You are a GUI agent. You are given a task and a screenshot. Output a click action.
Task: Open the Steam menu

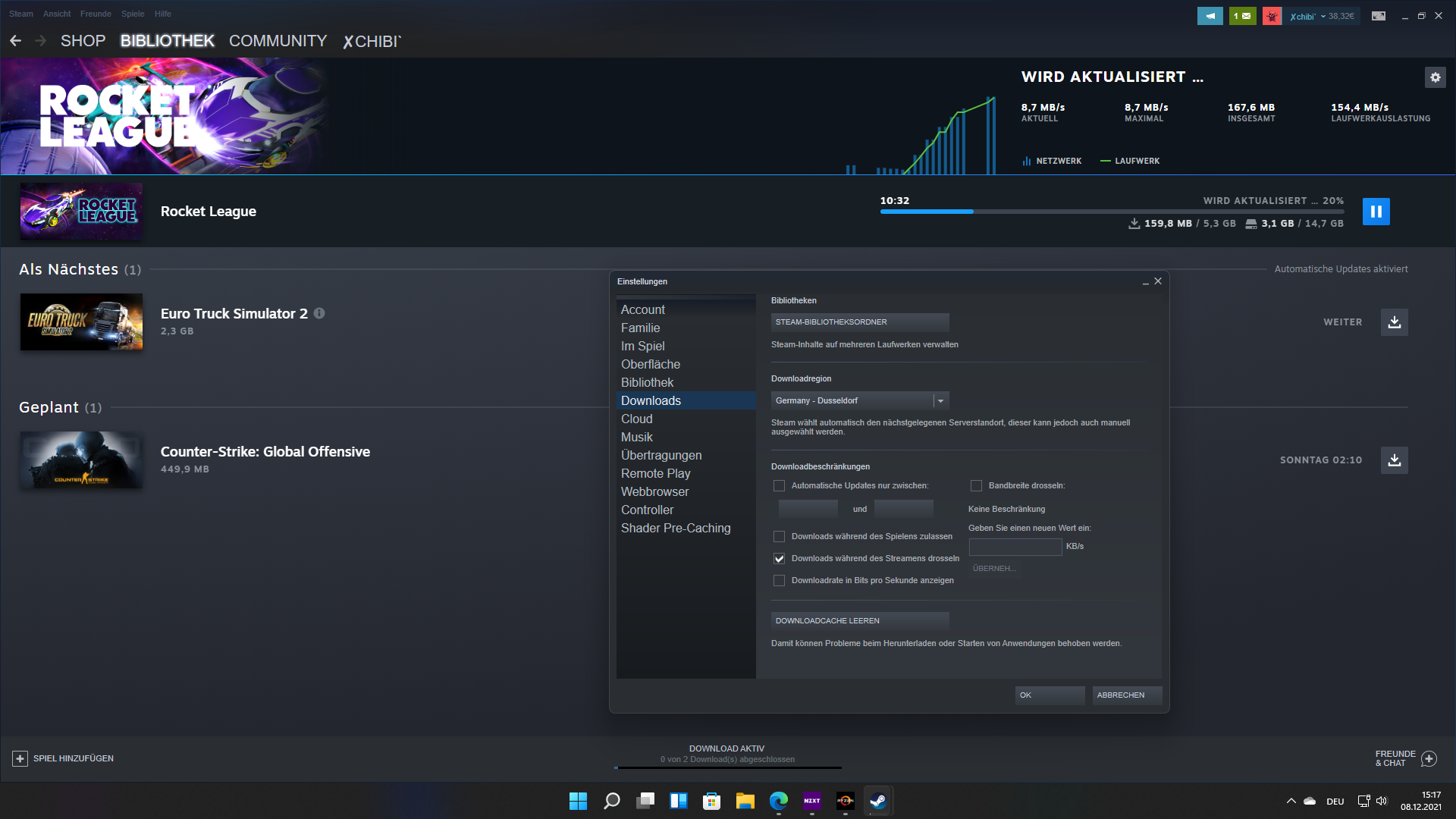point(21,14)
